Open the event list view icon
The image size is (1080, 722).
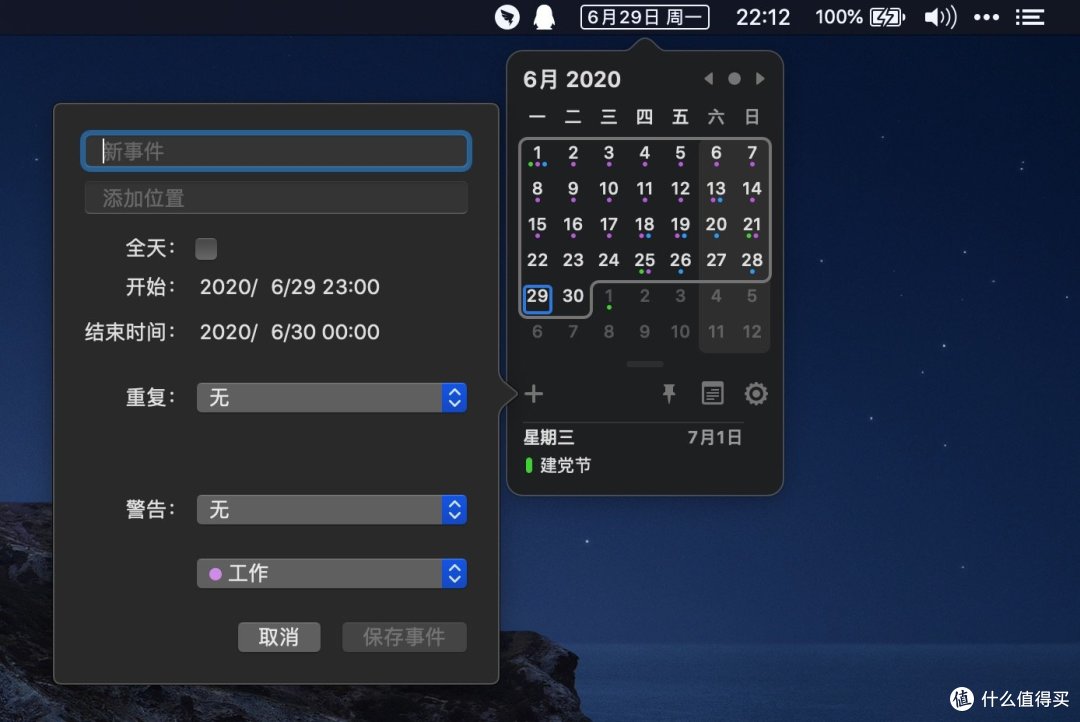click(x=712, y=393)
